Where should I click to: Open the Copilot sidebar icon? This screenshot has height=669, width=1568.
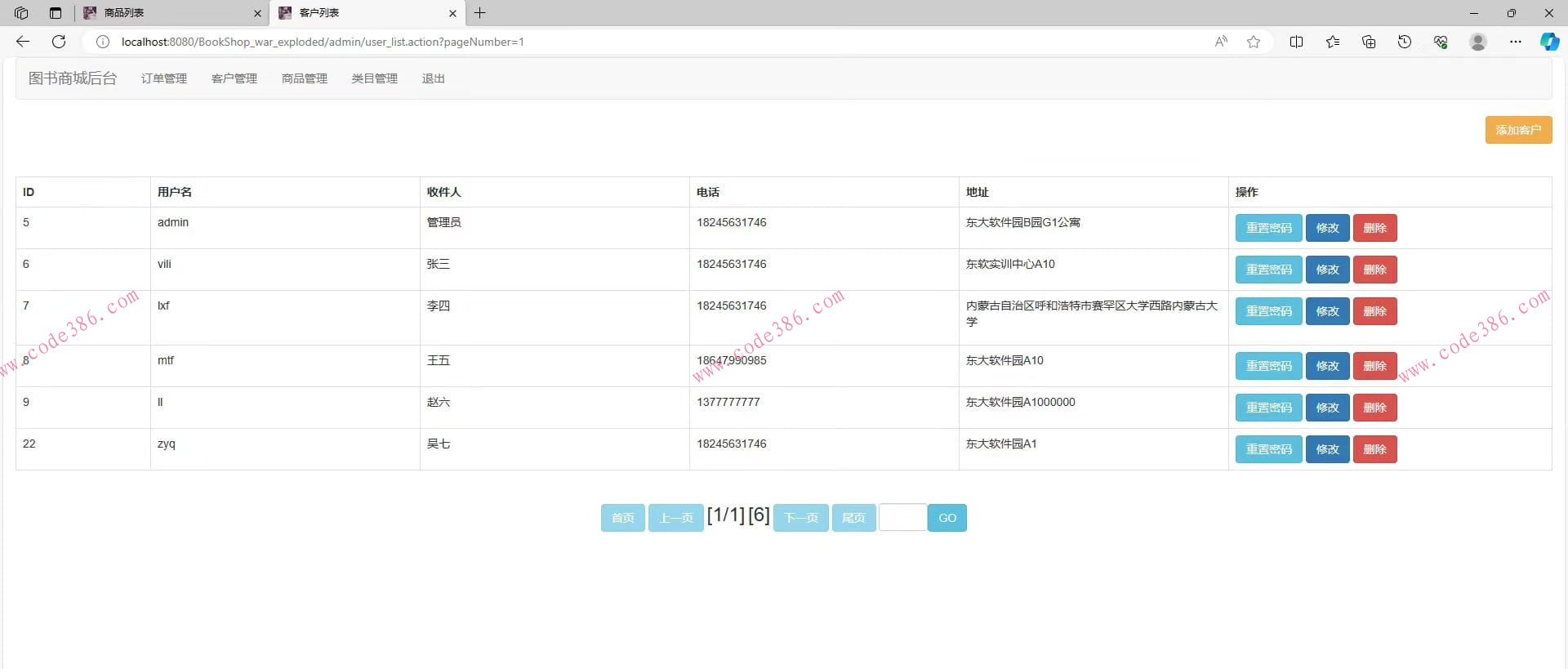(x=1549, y=42)
